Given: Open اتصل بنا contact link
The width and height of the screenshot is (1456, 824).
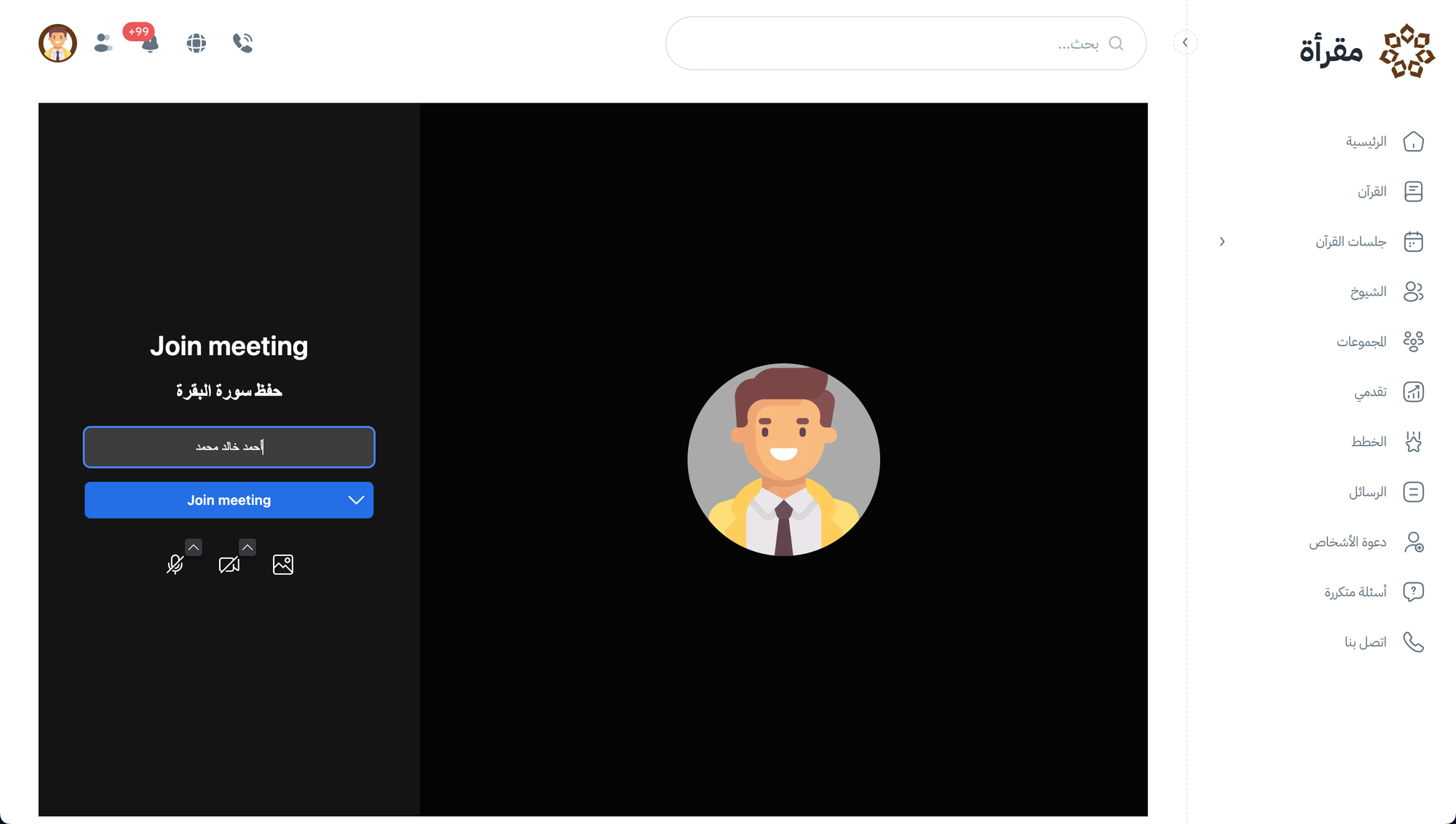Looking at the screenshot, I should 1365,642.
